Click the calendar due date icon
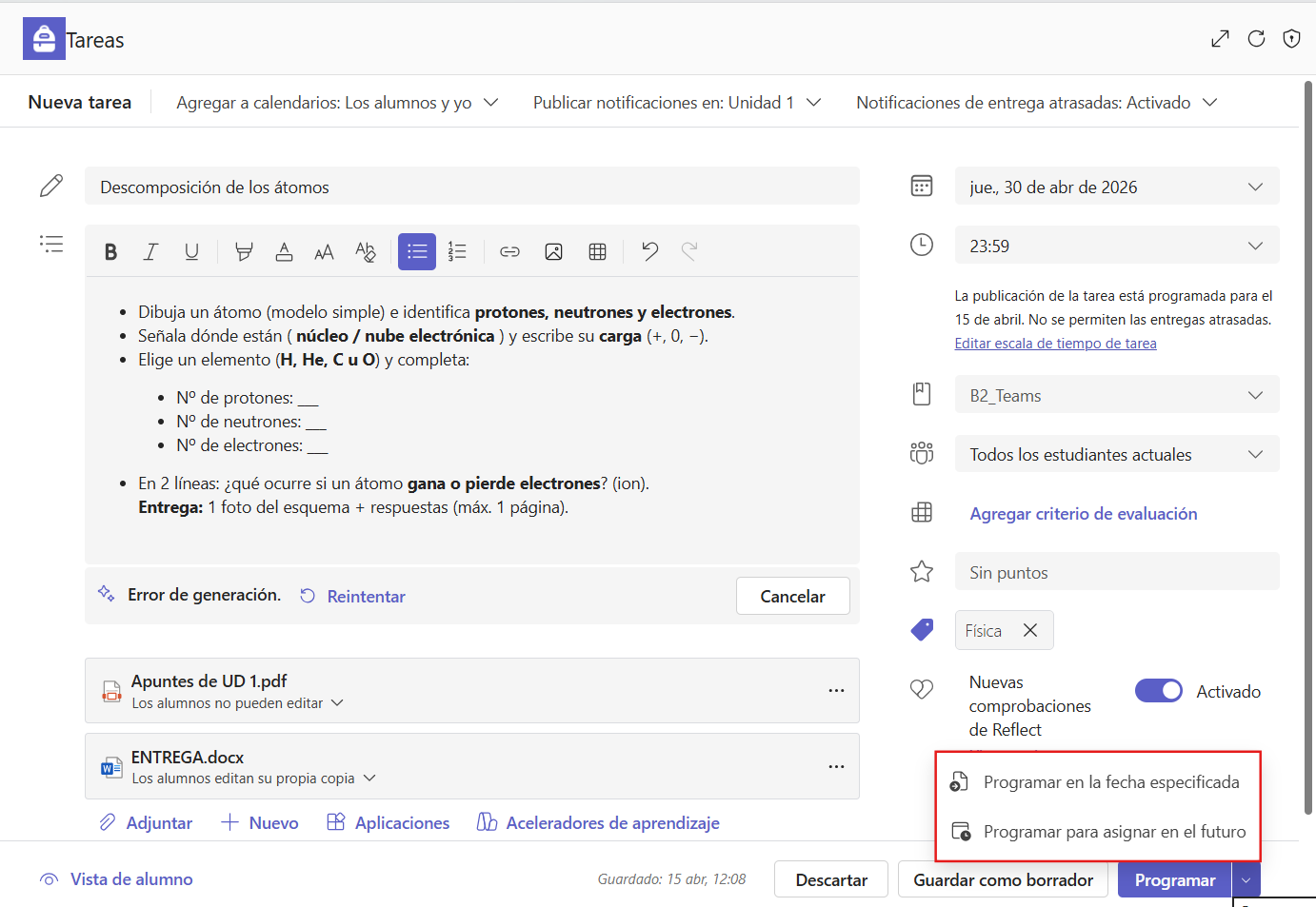The height and width of the screenshot is (907, 1316). coord(922,186)
